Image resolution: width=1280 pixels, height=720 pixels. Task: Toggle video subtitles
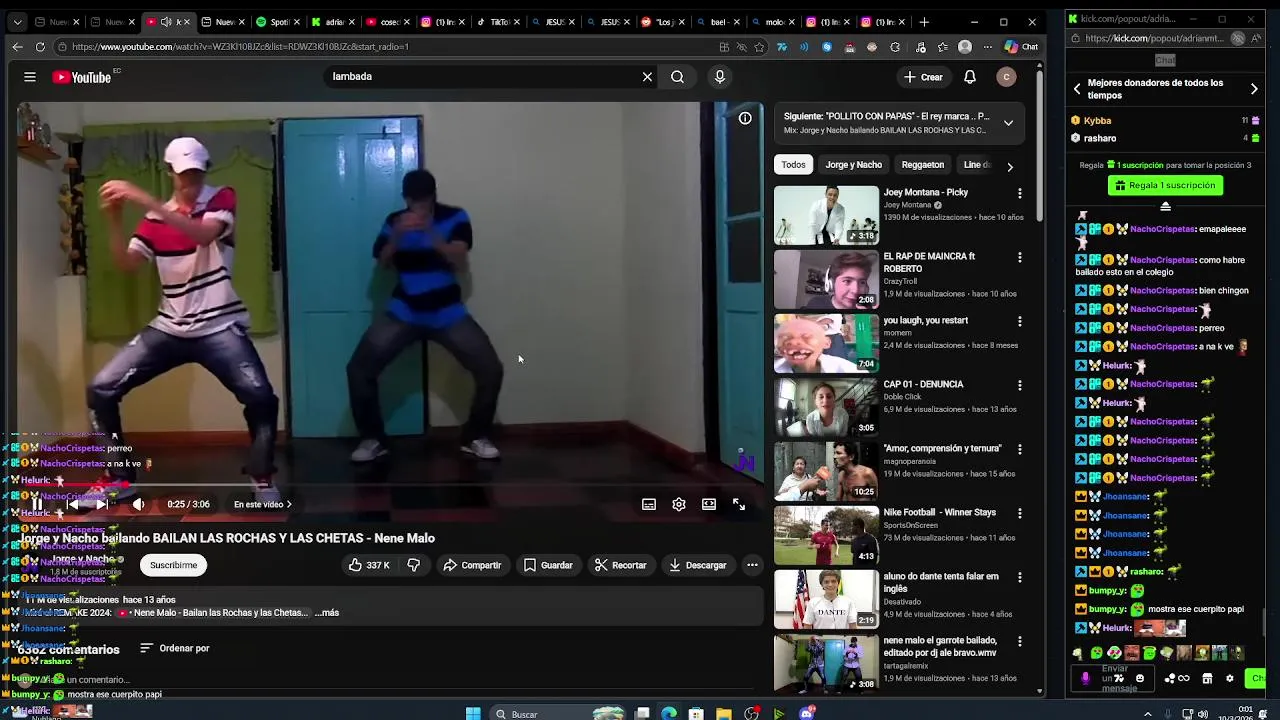click(649, 504)
